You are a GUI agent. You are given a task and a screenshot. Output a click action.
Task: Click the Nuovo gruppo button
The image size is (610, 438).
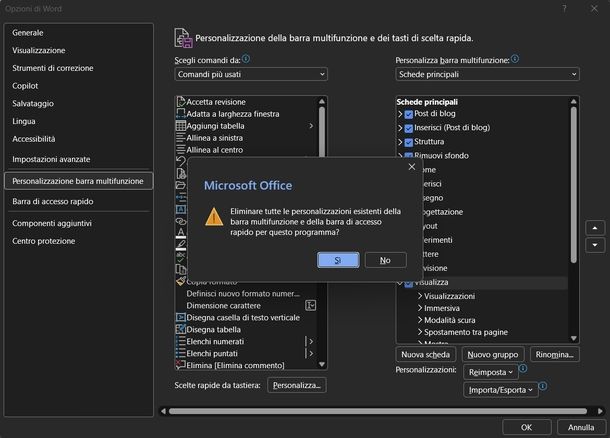tap(493, 354)
